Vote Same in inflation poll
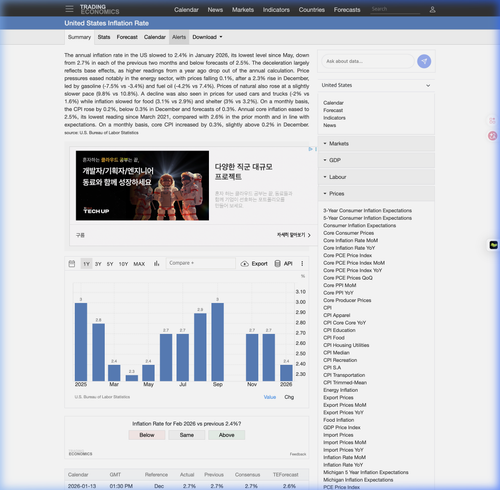500x490 pixels. point(187,435)
